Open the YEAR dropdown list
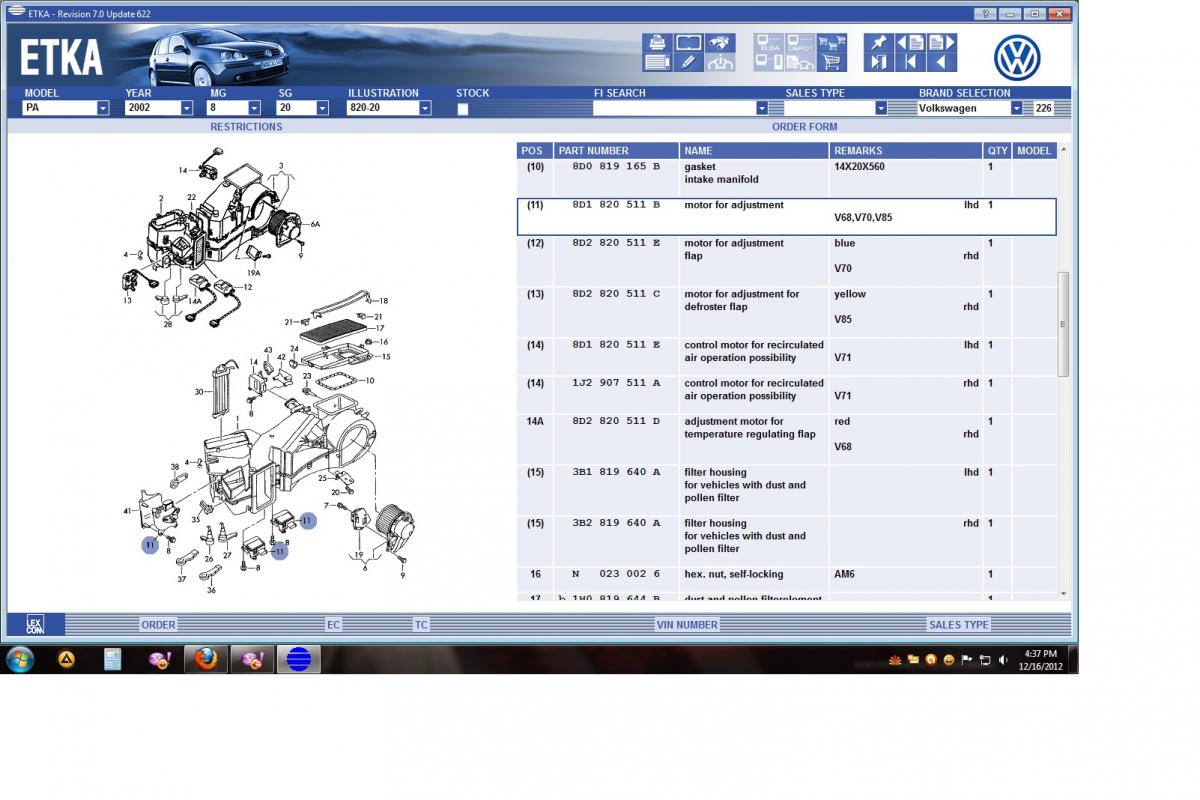This screenshot has width=1200, height=800. click(186, 108)
